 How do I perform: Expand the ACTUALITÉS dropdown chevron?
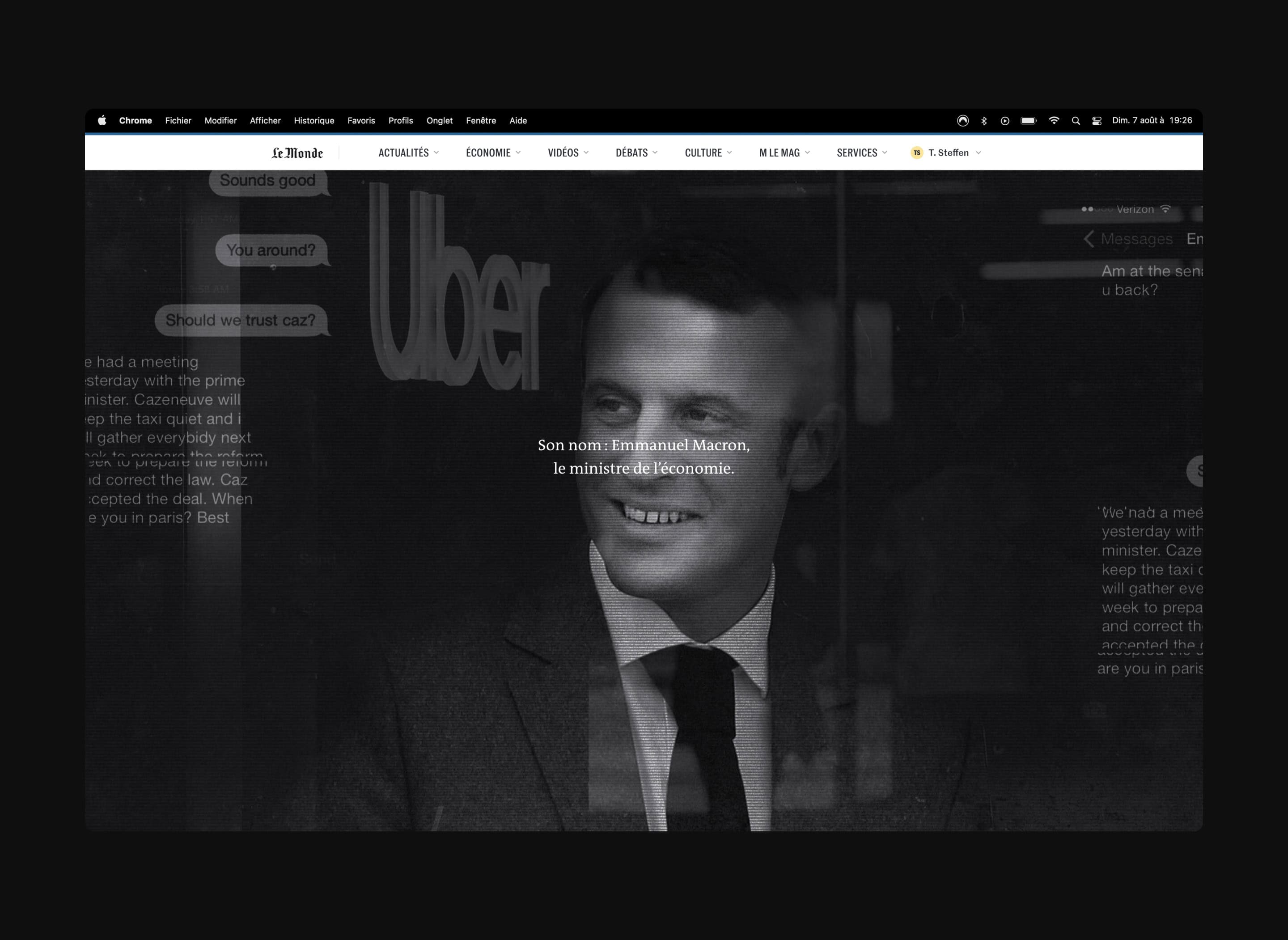[x=436, y=152]
